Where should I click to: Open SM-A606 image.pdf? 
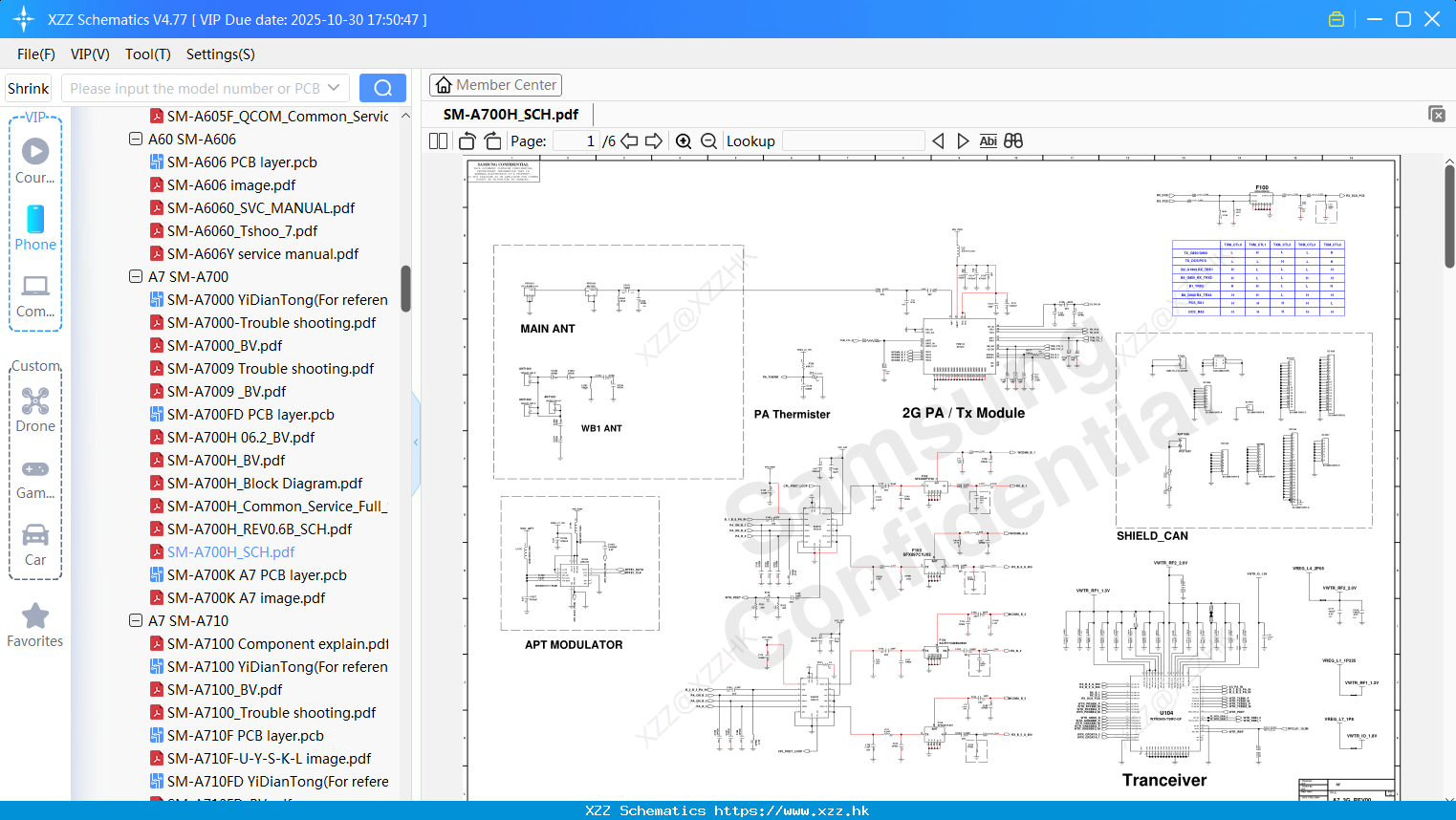pos(231,184)
